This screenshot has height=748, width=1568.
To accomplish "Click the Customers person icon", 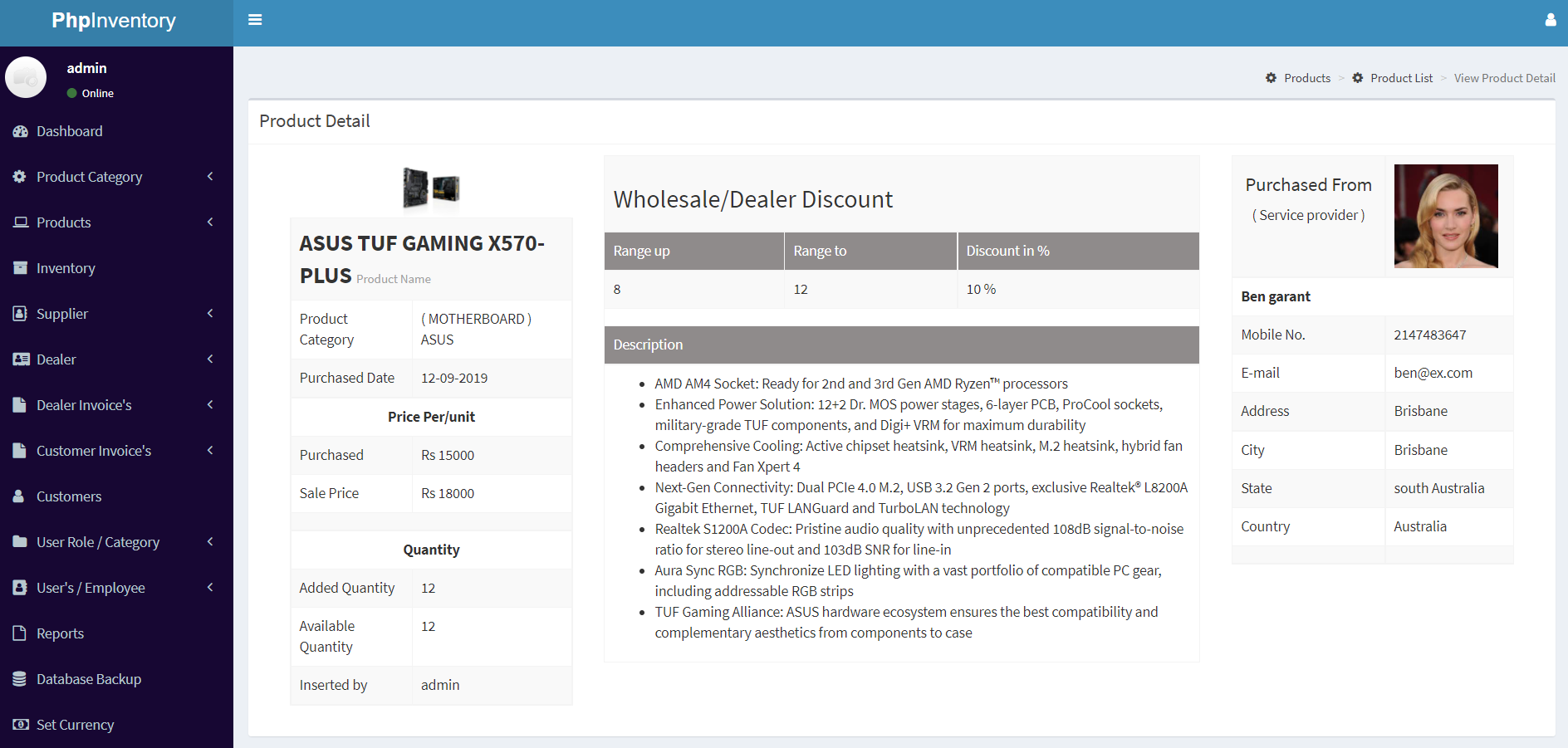I will 19,496.
